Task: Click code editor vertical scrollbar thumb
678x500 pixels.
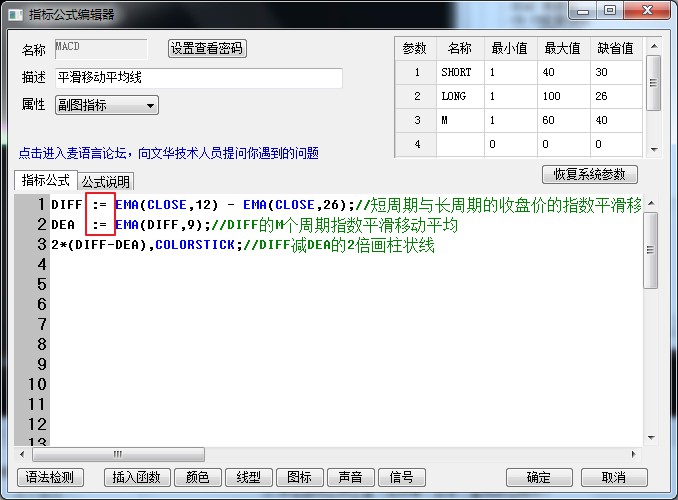Action: click(x=650, y=250)
